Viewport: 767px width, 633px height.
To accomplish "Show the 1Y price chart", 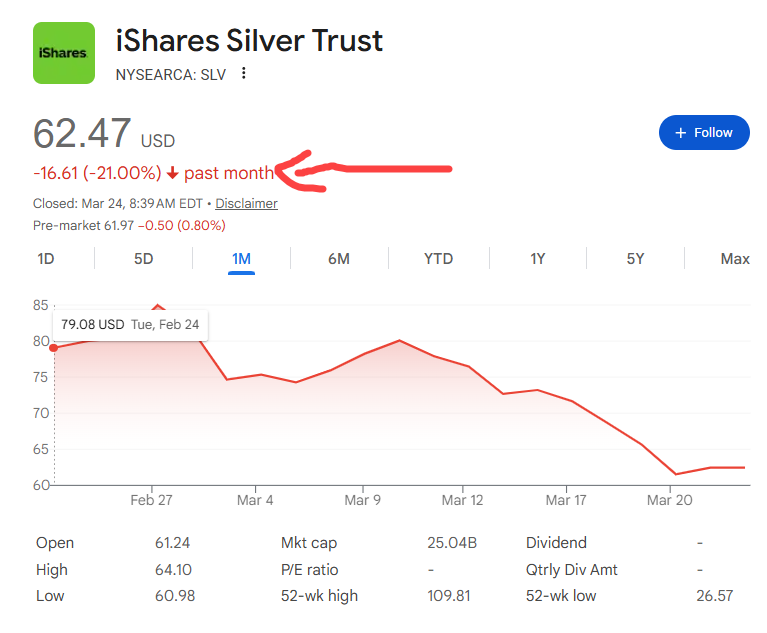I will [537, 259].
